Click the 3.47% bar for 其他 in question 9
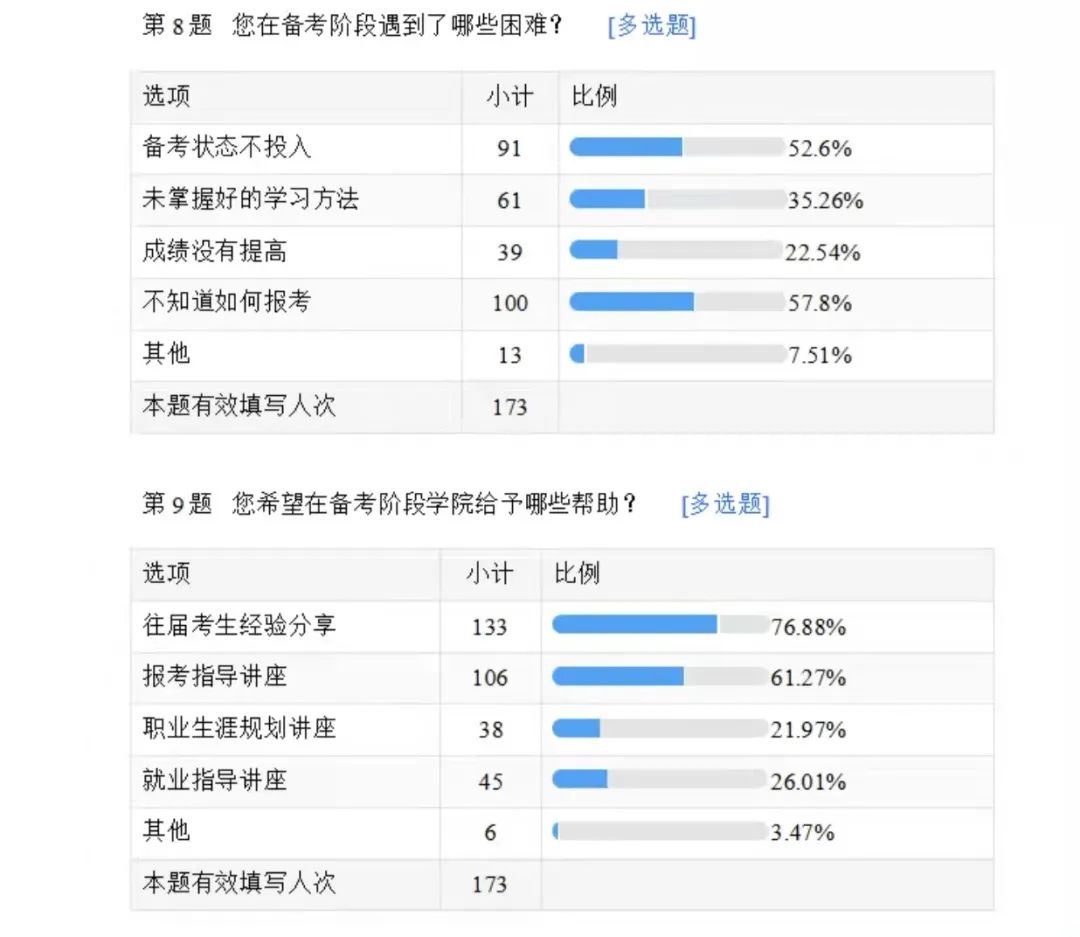Viewport: 1080px width, 937px height. [x=660, y=832]
